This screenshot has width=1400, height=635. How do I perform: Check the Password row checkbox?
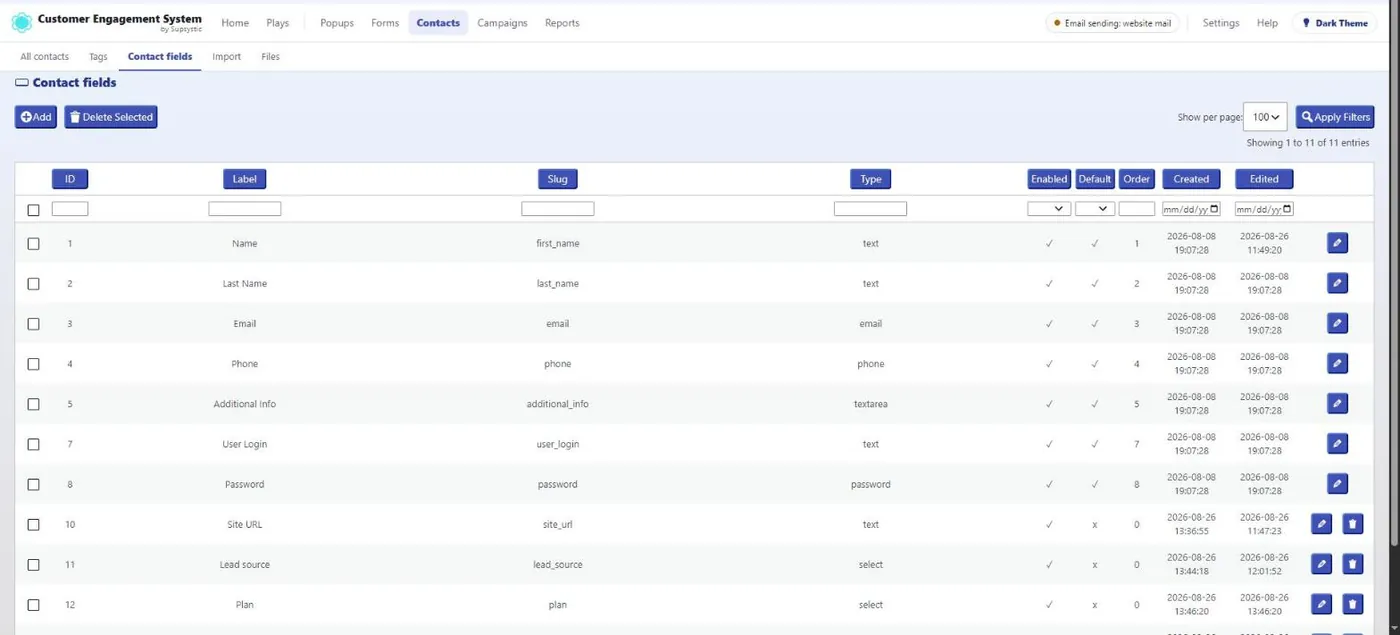33,484
